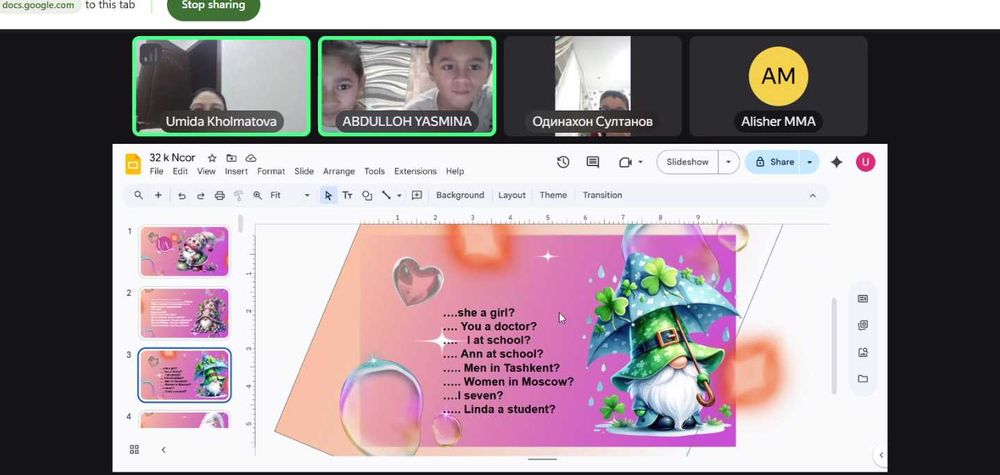Screen dimensions: 1000x475
Task: Open the View menu
Action: click(x=206, y=172)
